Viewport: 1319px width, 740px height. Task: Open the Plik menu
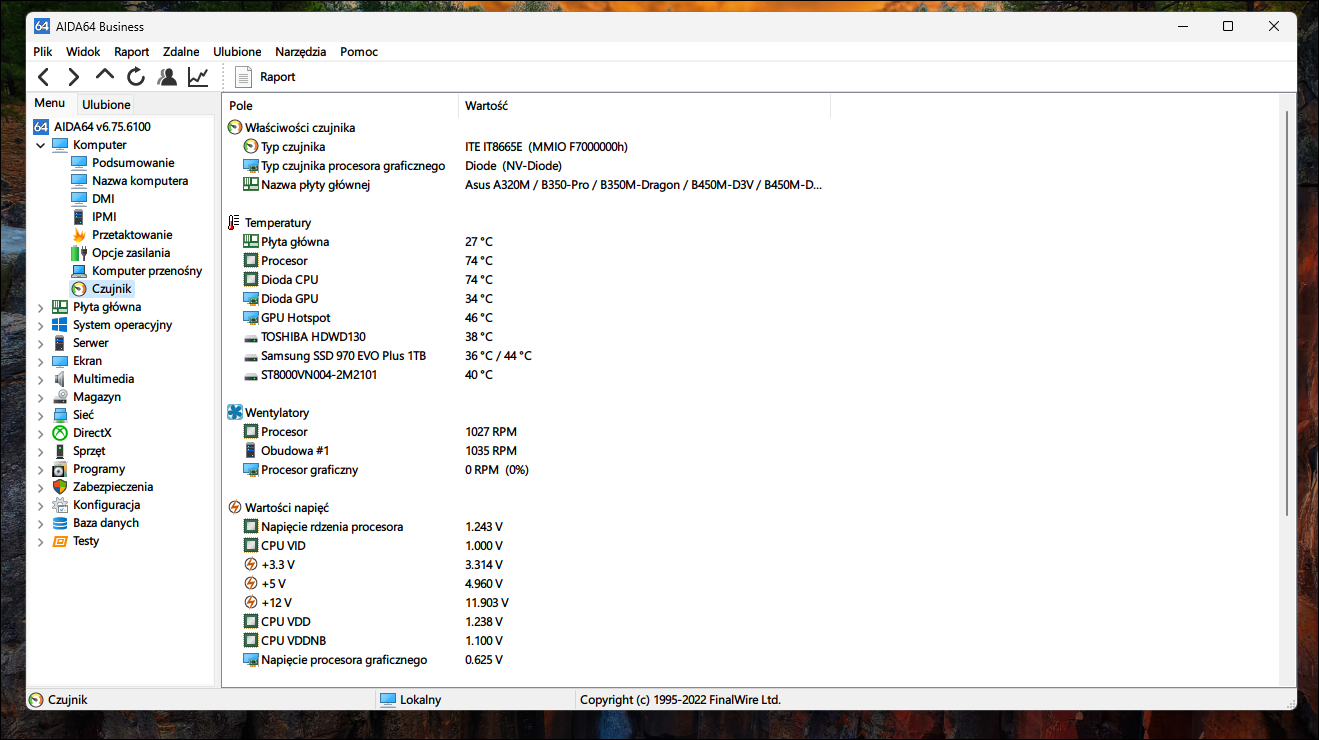pyautogui.click(x=43, y=52)
